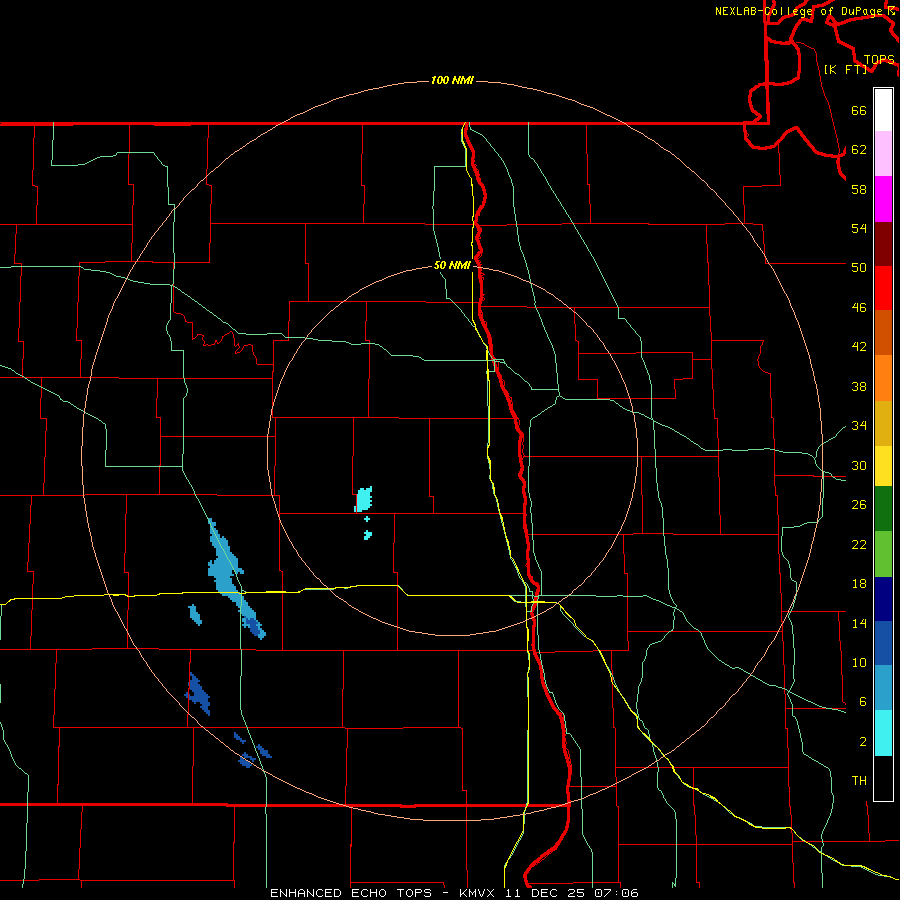Select the "50" legend value
Screen dimensions: 900x900
(x=859, y=267)
